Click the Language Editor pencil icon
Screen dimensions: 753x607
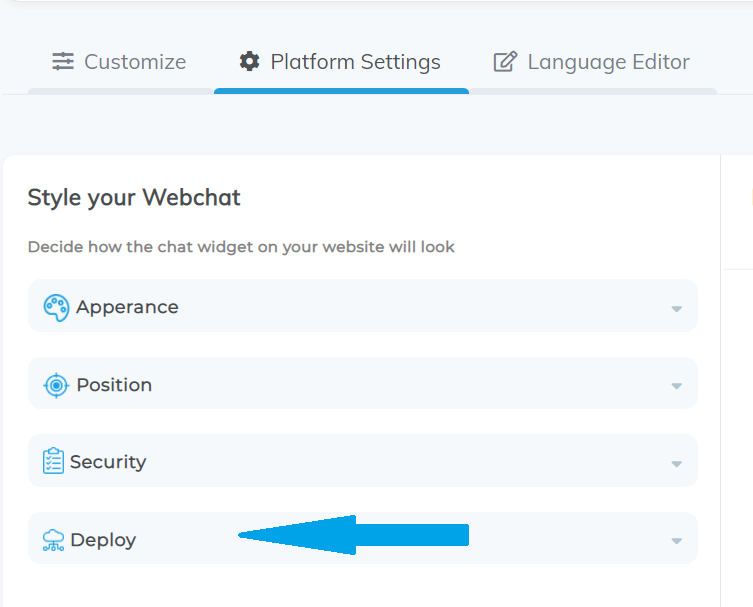pyautogui.click(x=505, y=61)
